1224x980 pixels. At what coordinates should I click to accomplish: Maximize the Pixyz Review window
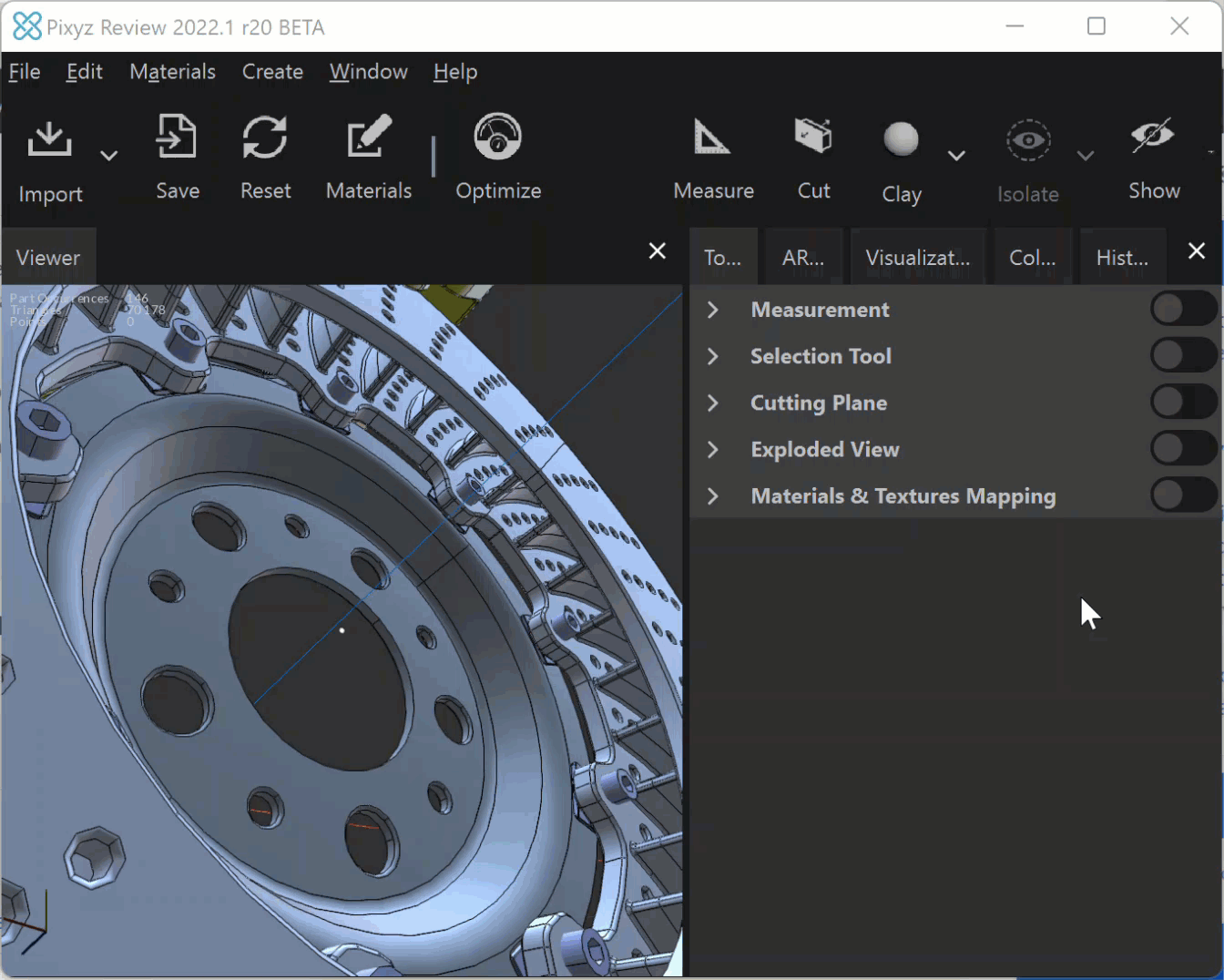coord(1096,26)
